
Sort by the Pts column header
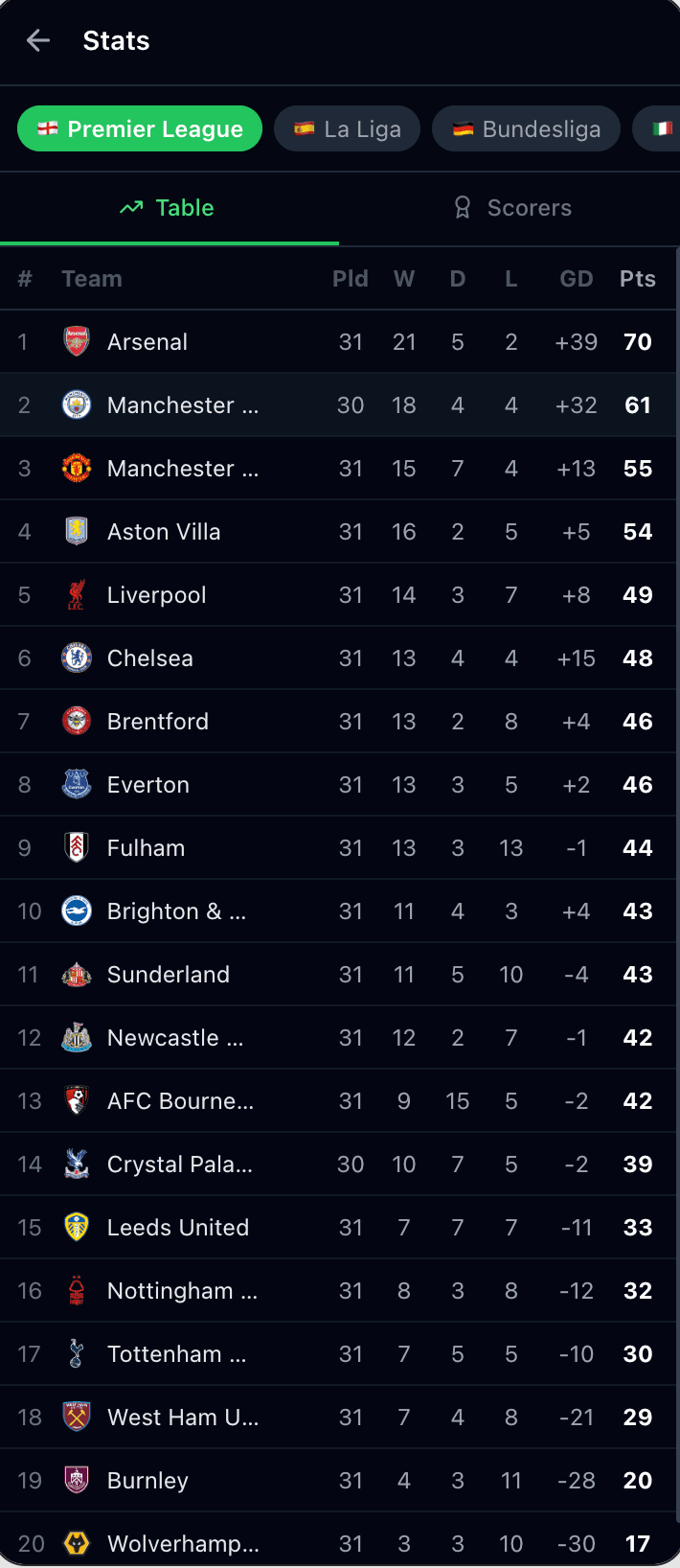tap(637, 279)
